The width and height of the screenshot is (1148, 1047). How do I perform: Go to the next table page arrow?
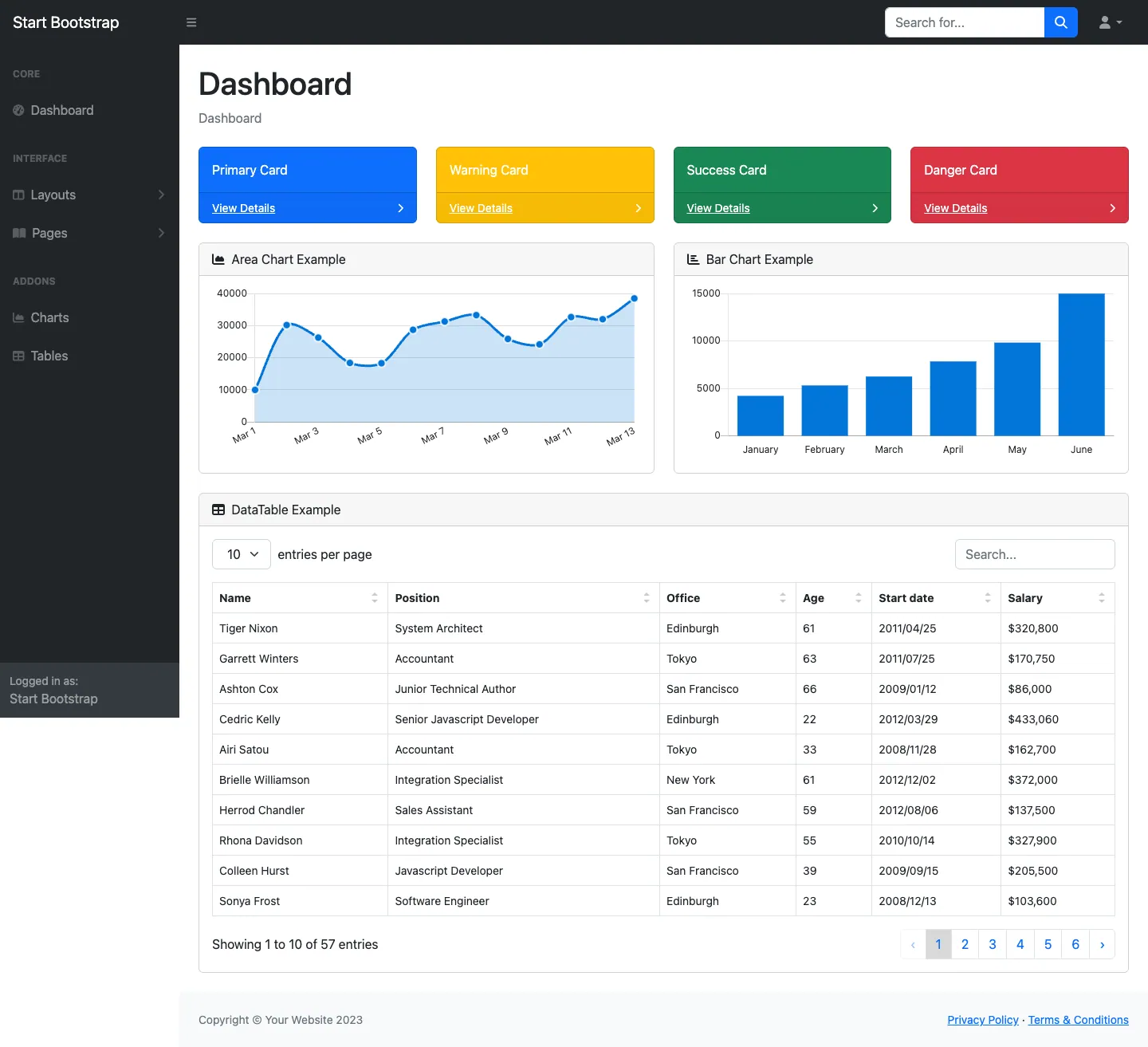(x=1102, y=944)
